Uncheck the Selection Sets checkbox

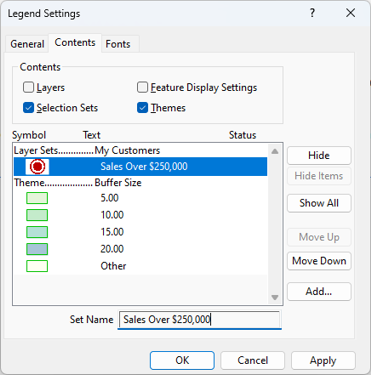[x=28, y=108]
